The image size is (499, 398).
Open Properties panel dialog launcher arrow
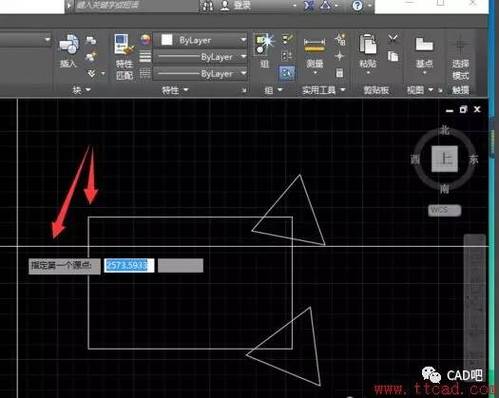[x=244, y=90]
